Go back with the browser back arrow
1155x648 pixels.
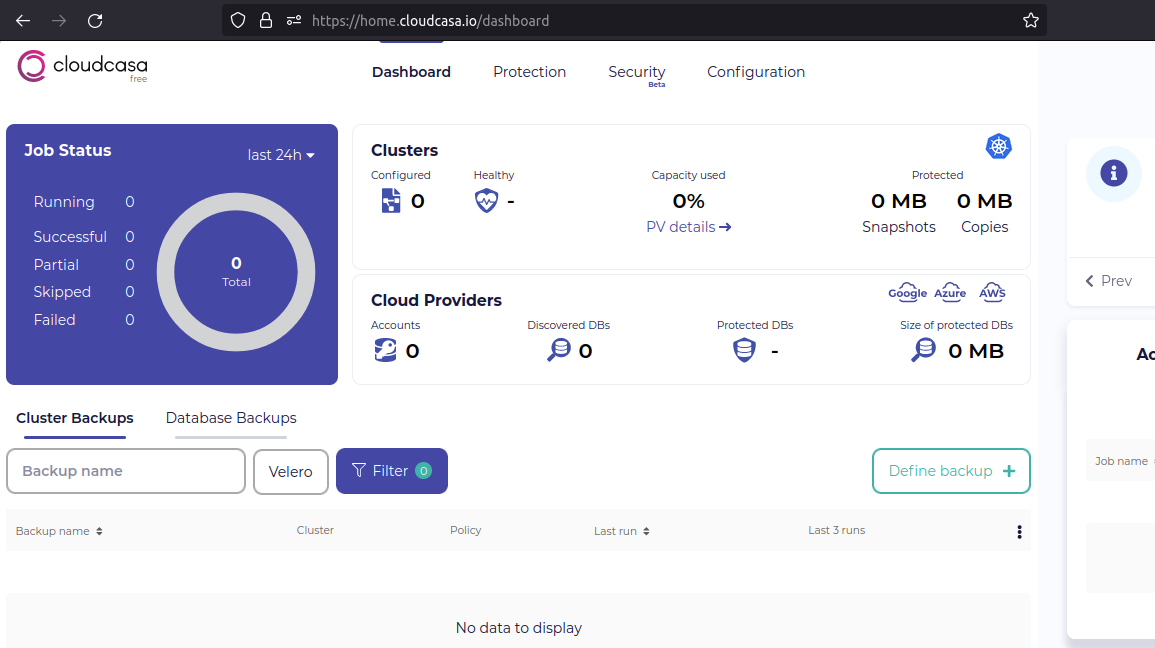[23, 21]
